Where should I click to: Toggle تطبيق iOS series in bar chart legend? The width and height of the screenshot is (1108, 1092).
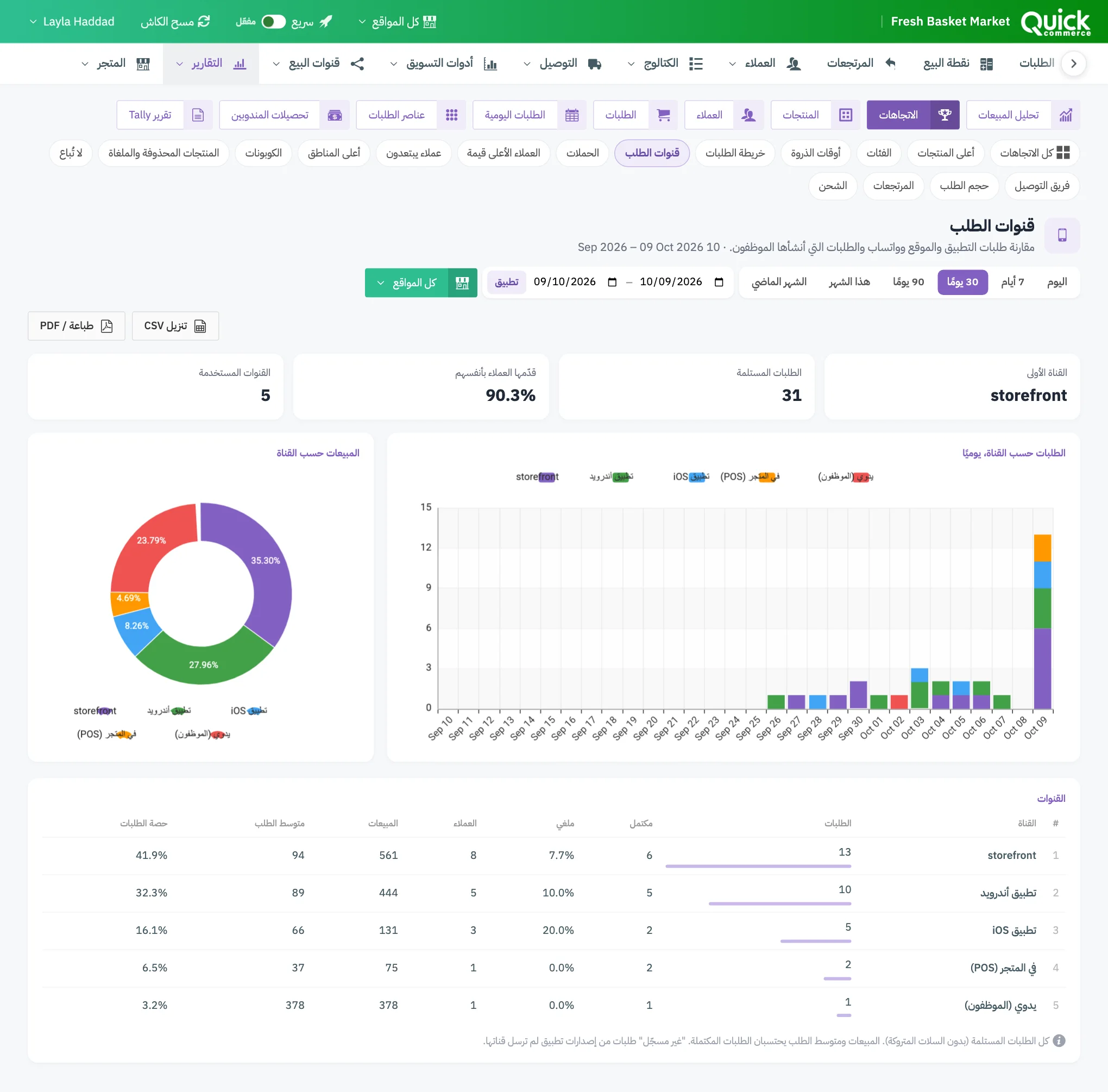[x=691, y=477]
